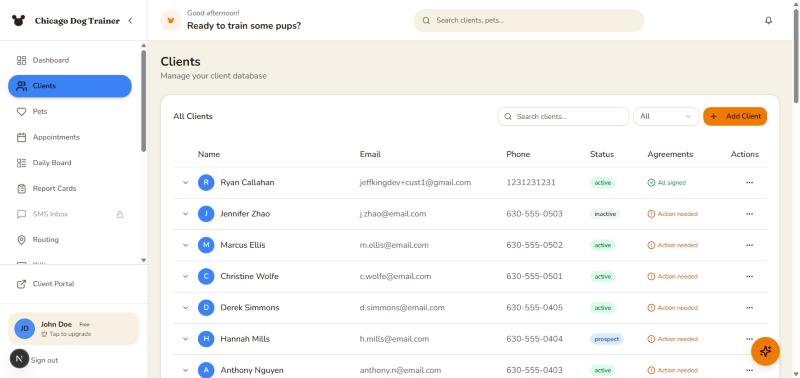Click the Anthony Nguyen name

pyautogui.click(x=252, y=370)
